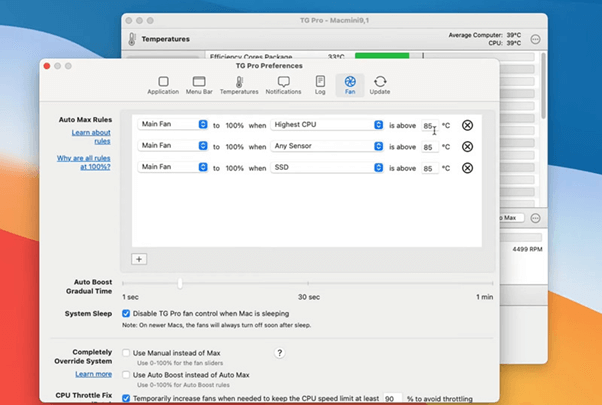Viewport: 602px width, 405px height.
Task: Click the 30 sec slider mark label
Action: click(x=309, y=297)
